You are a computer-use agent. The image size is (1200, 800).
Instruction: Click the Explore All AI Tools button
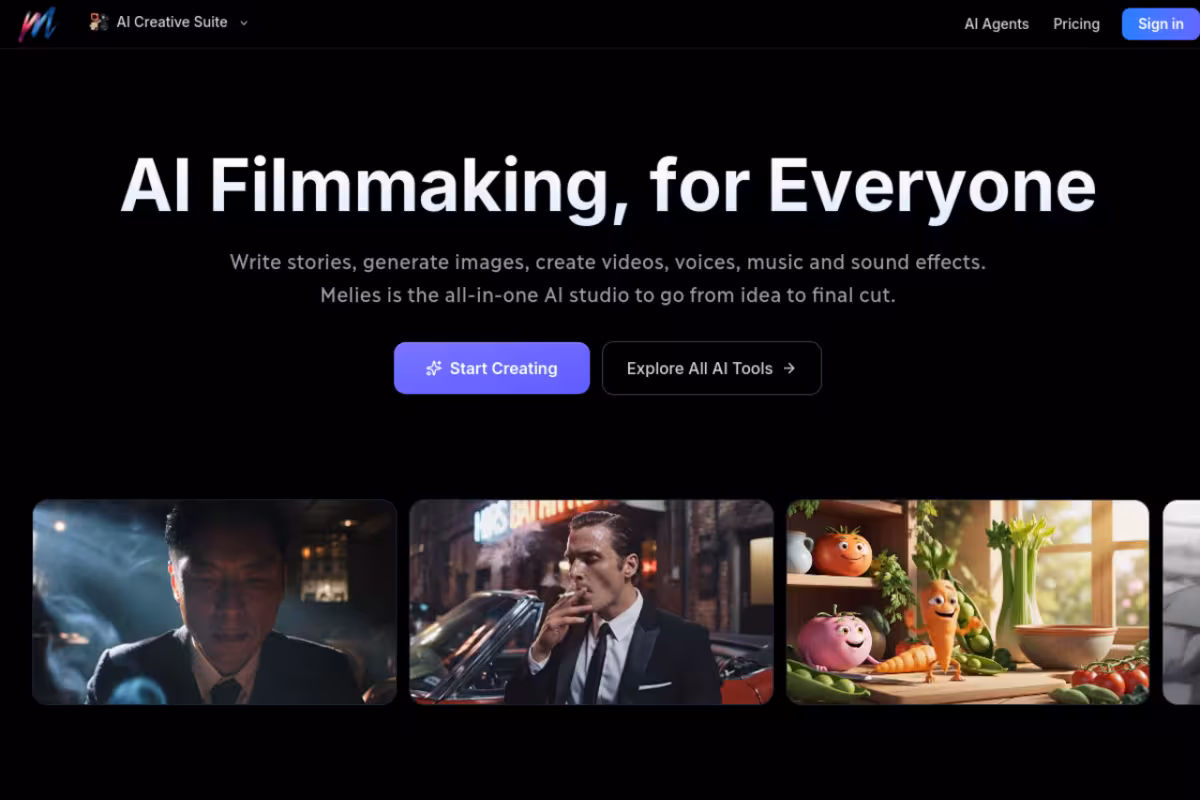click(711, 368)
